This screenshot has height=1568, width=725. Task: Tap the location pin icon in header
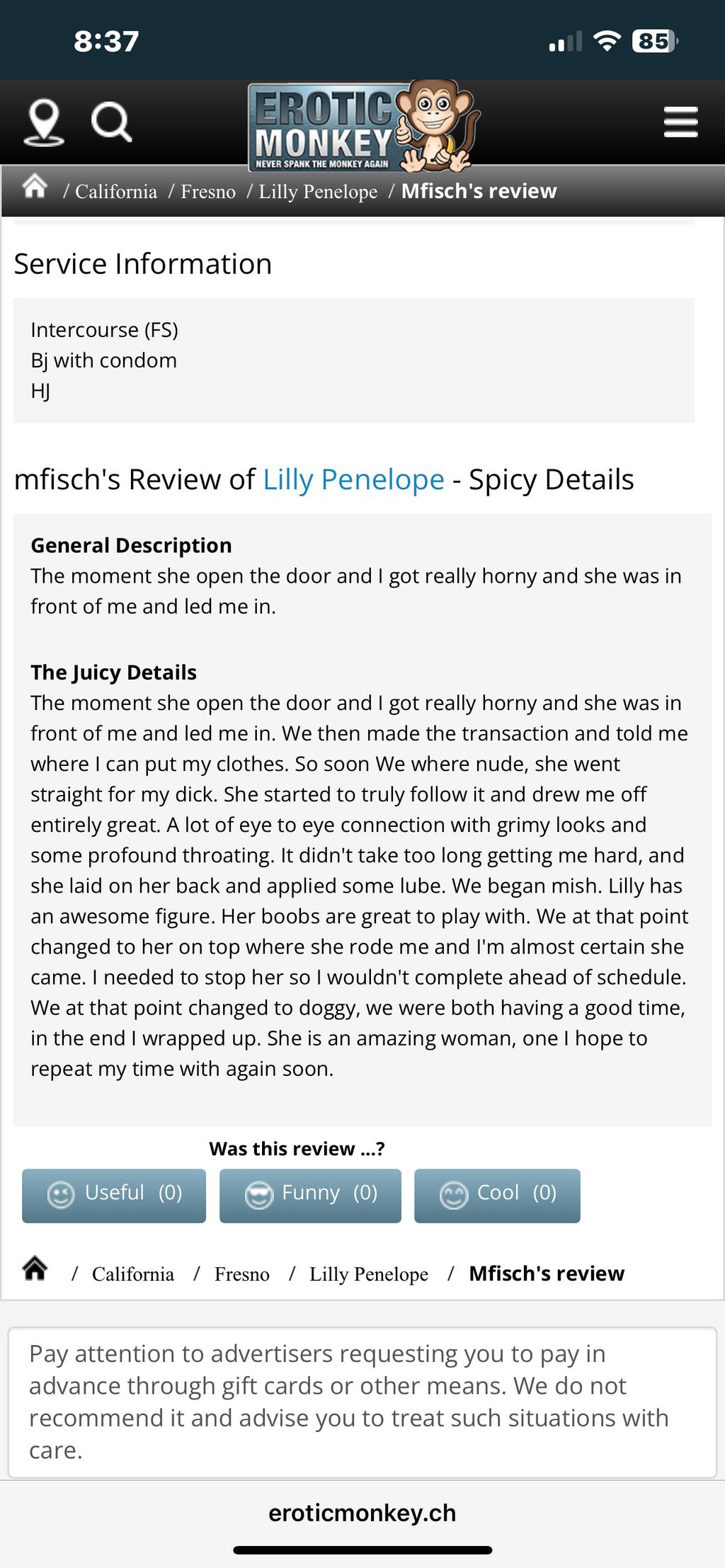click(x=44, y=122)
